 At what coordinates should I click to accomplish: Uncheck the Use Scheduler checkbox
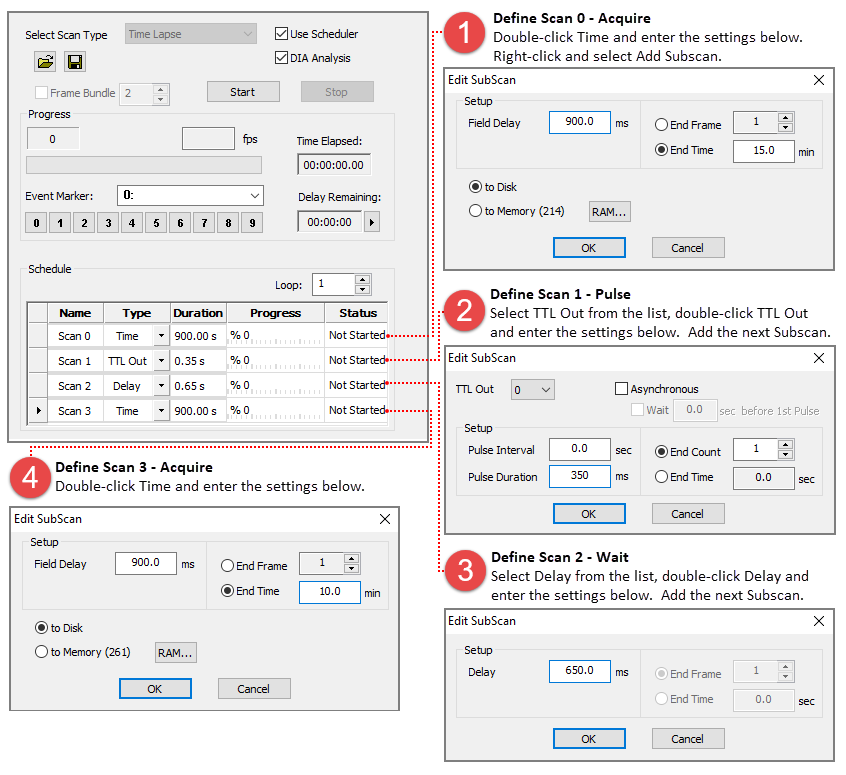(282, 34)
